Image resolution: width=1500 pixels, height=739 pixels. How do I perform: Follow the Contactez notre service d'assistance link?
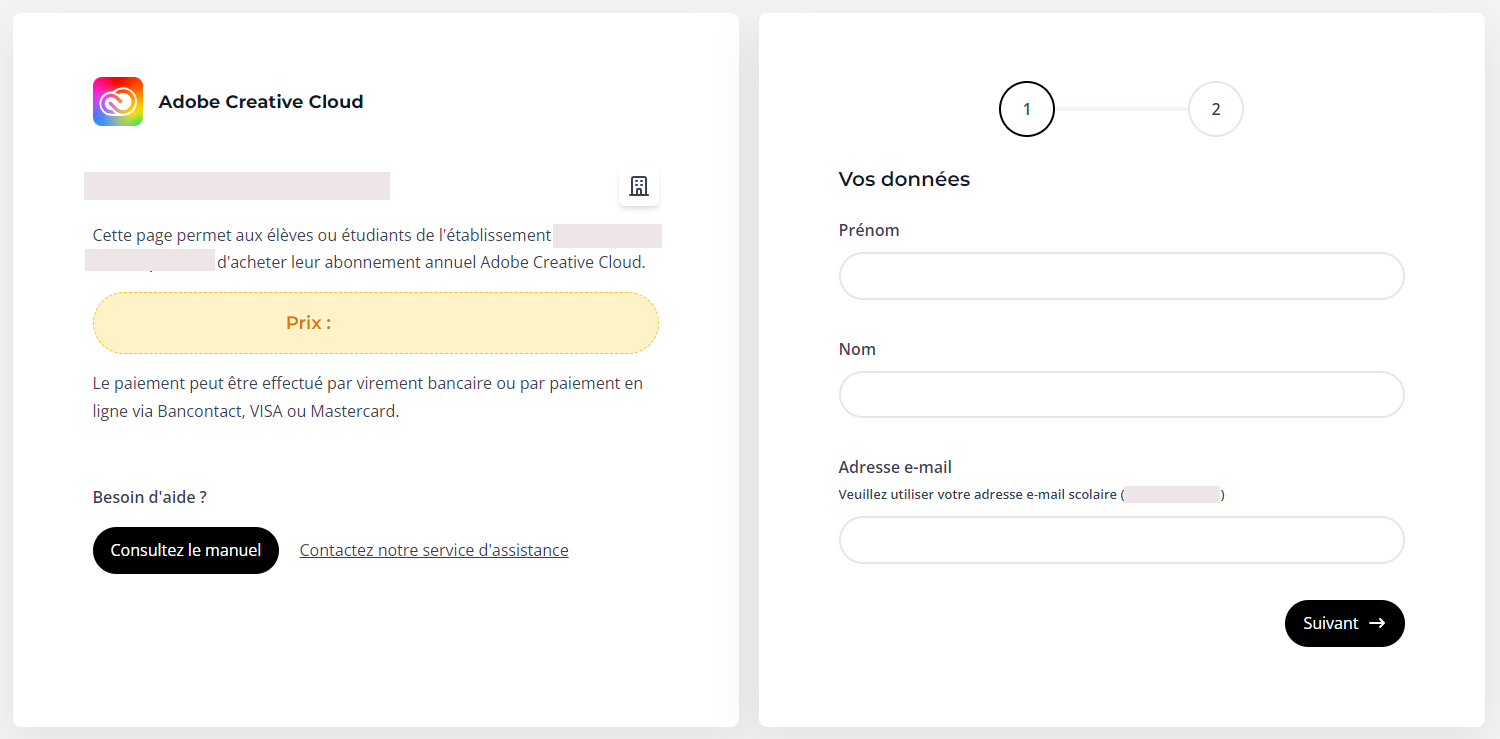[x=434, y=550]
